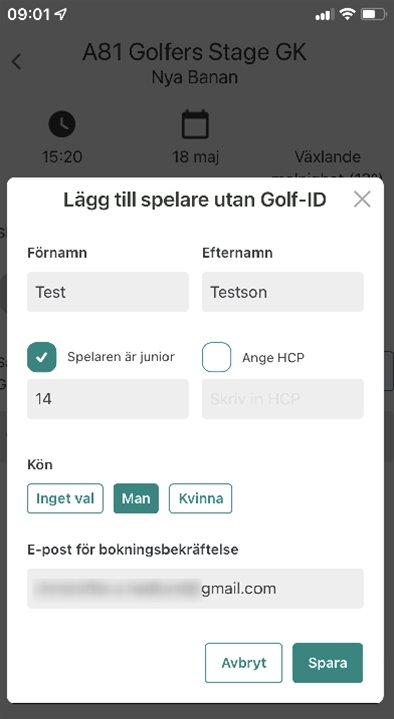
Task: Click the junior age field showing 14
Action: click(x=108, y=399)
